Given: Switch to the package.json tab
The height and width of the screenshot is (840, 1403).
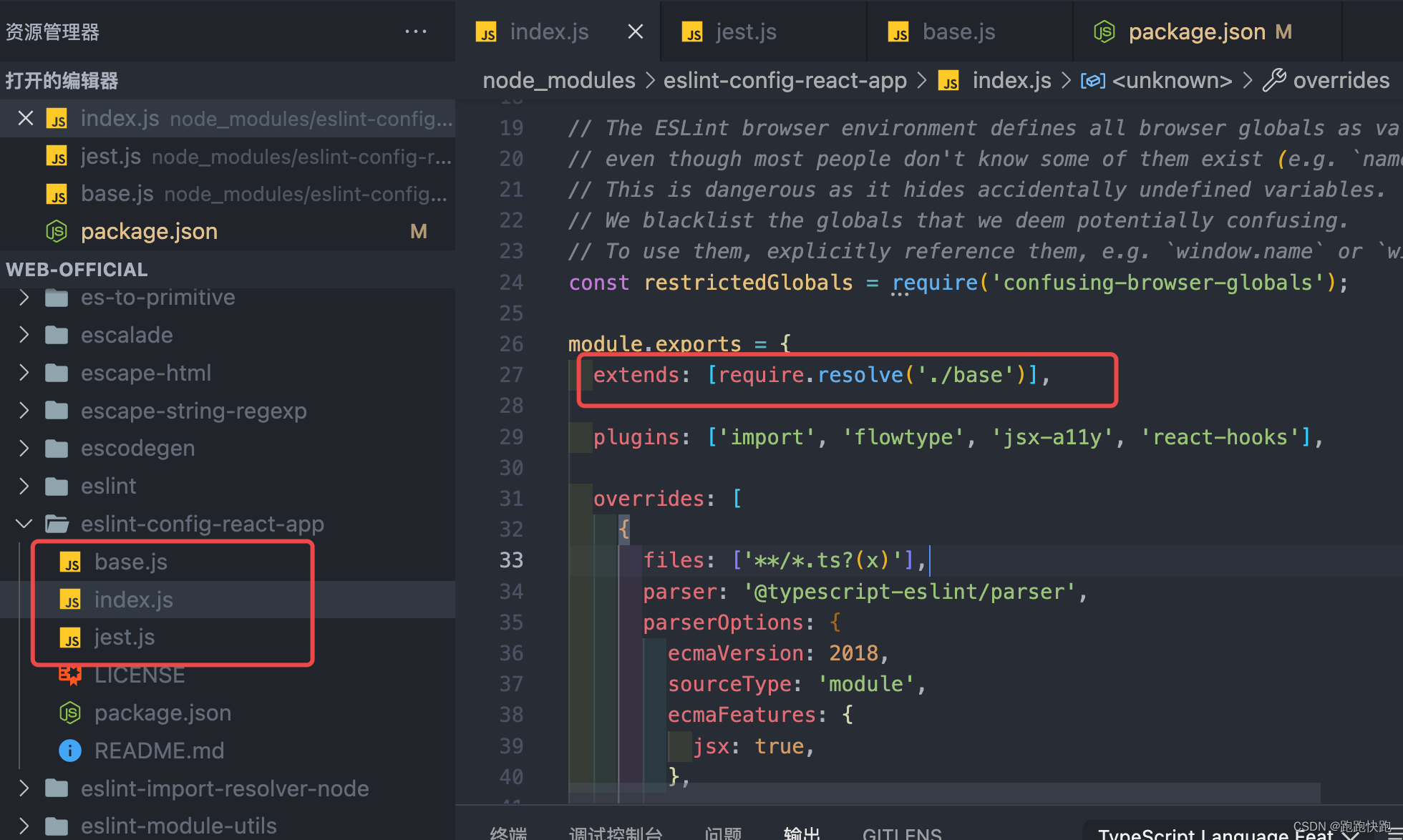Looking at the screenshot, I should [1207, 31].
